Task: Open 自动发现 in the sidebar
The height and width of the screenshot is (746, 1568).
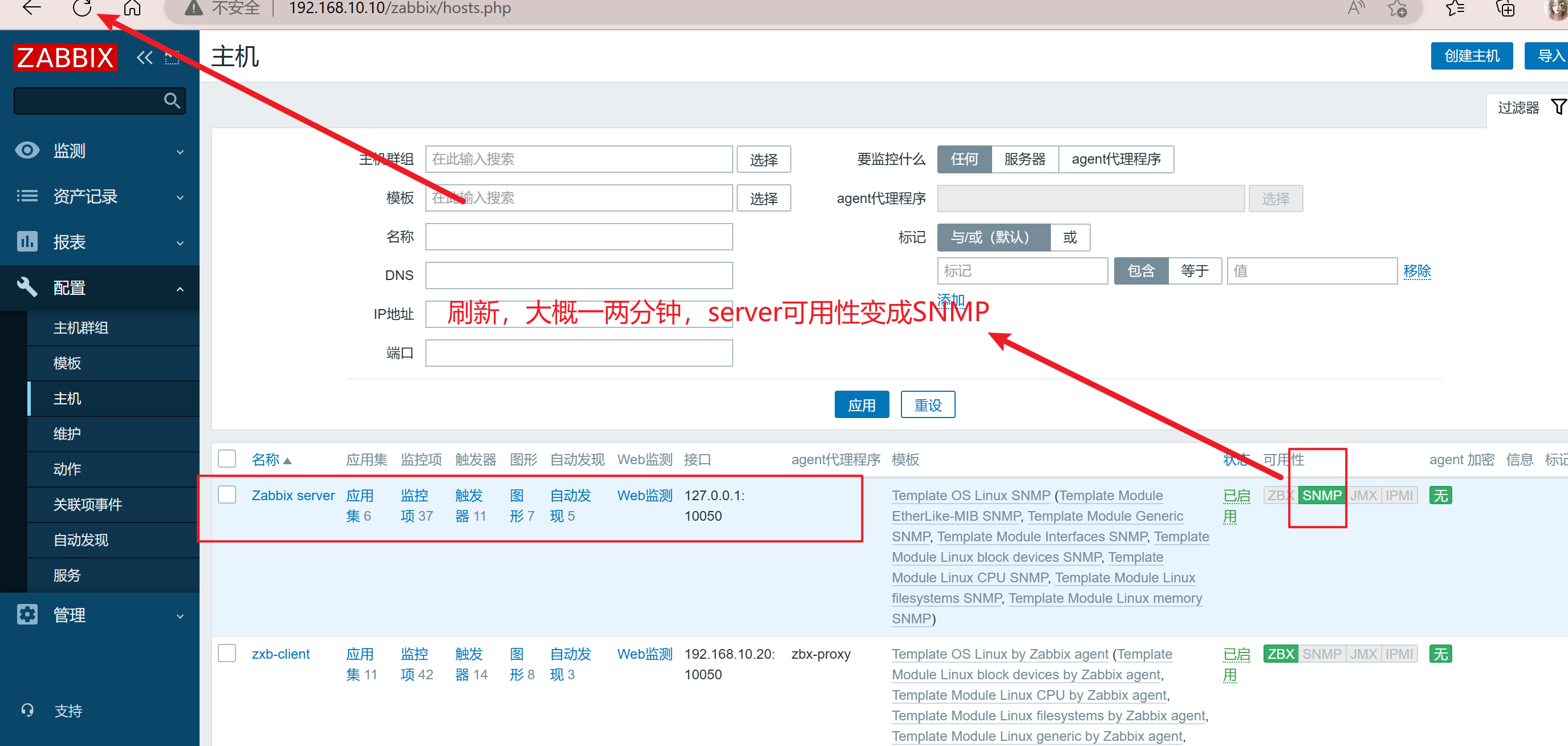Action: (x=113, y=540)
